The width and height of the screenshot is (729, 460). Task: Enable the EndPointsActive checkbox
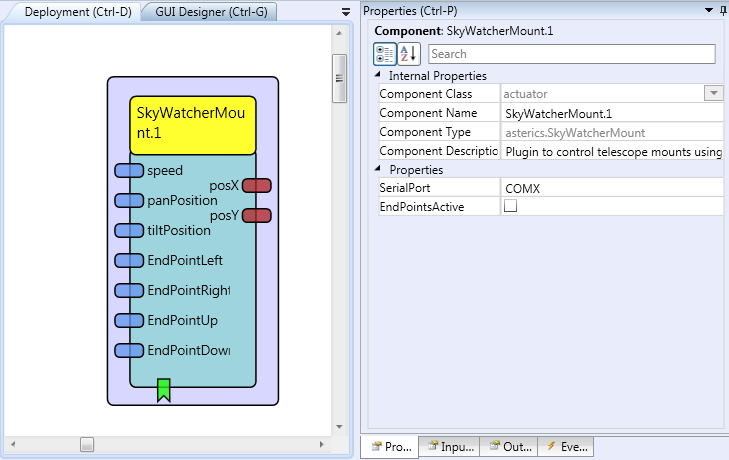(510, 206)
